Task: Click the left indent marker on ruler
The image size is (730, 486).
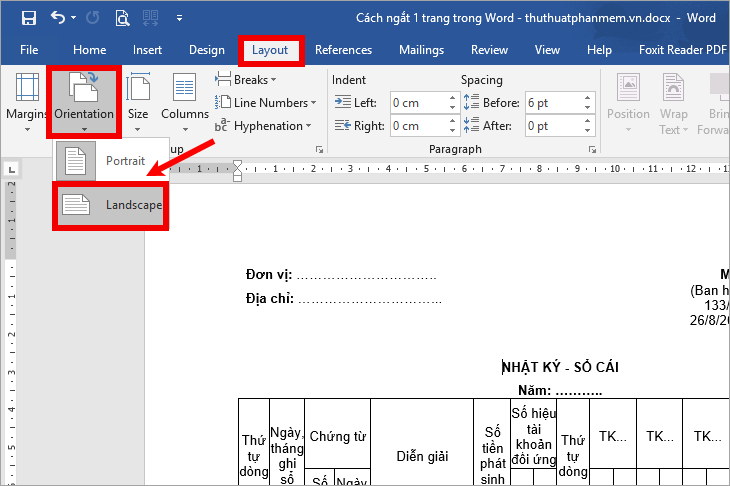Action: [x=237, y=177]
